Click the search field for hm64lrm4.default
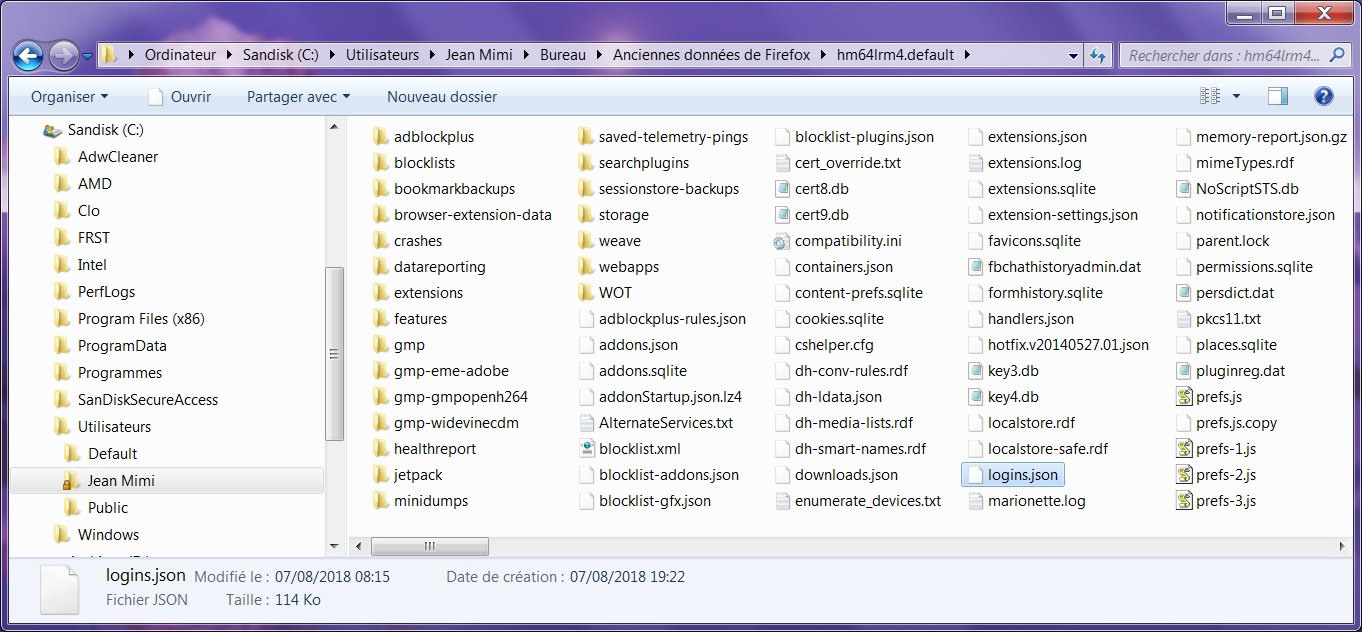This screenshot has height=632, width=1362. tap(1235, 55)
